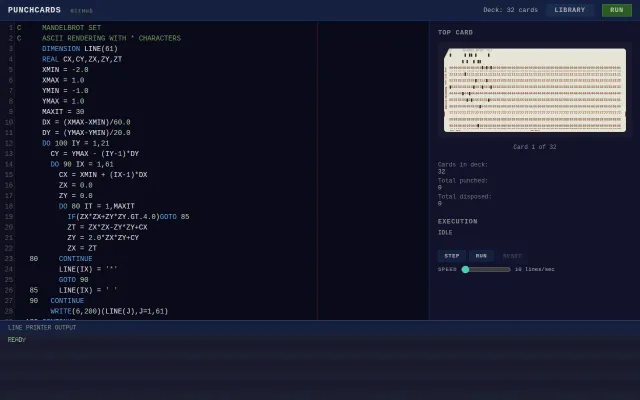The image size is (640, 400).
Task: Click code line 'DO 80 IT = 1,MAXIT'
Action: (97, 207)
